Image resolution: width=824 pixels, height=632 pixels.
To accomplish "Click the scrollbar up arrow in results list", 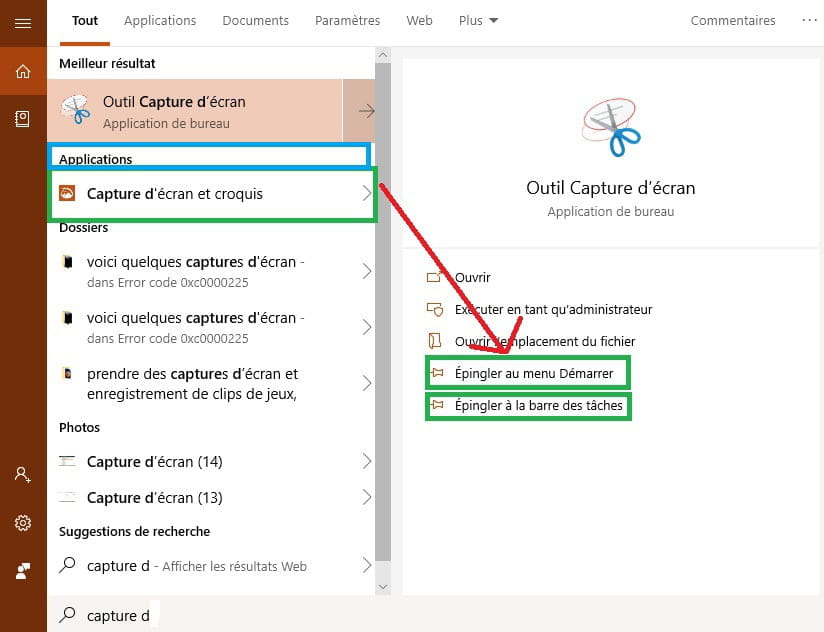I will (x=383, y=55).
